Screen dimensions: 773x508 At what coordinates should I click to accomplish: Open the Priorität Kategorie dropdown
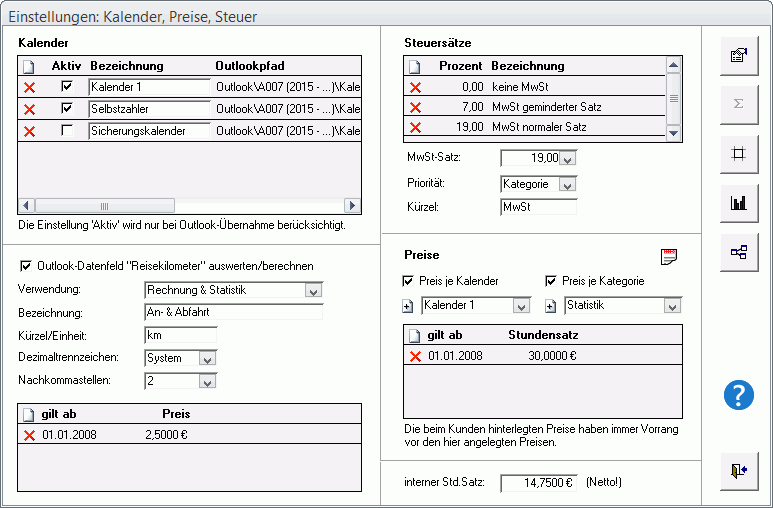[x=567, y=185]
